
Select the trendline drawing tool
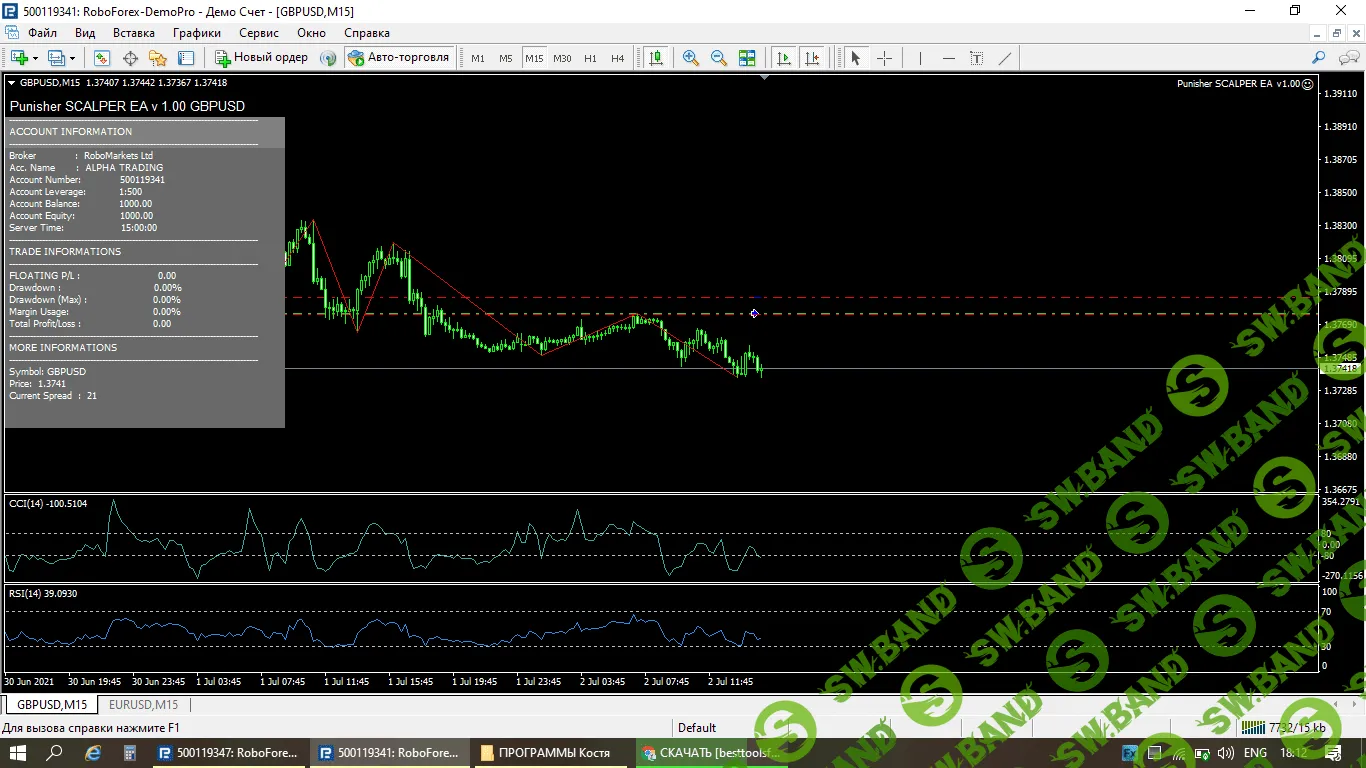[x=1005, y=58]
